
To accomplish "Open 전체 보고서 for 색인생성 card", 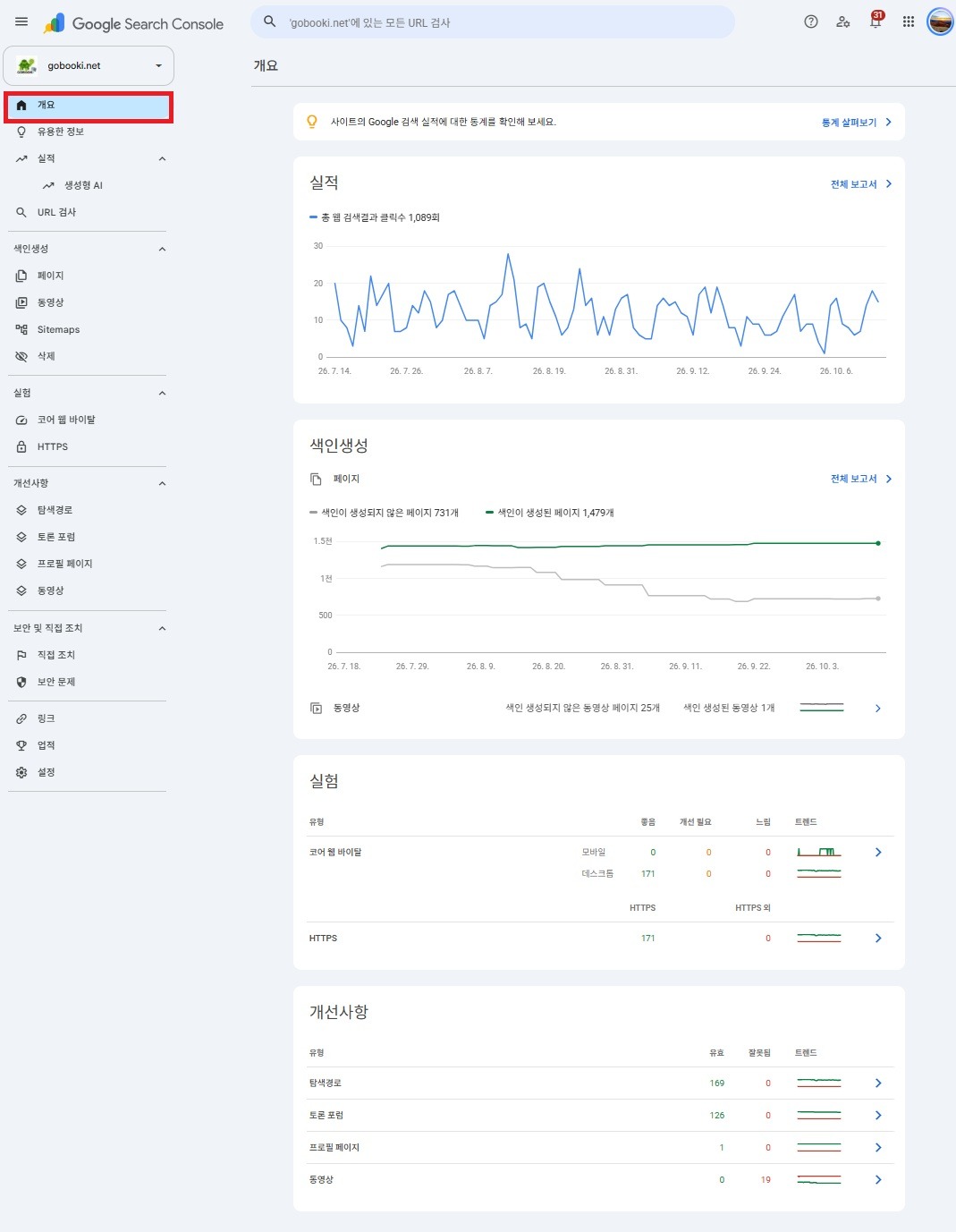I will click(x=860, y=480).
